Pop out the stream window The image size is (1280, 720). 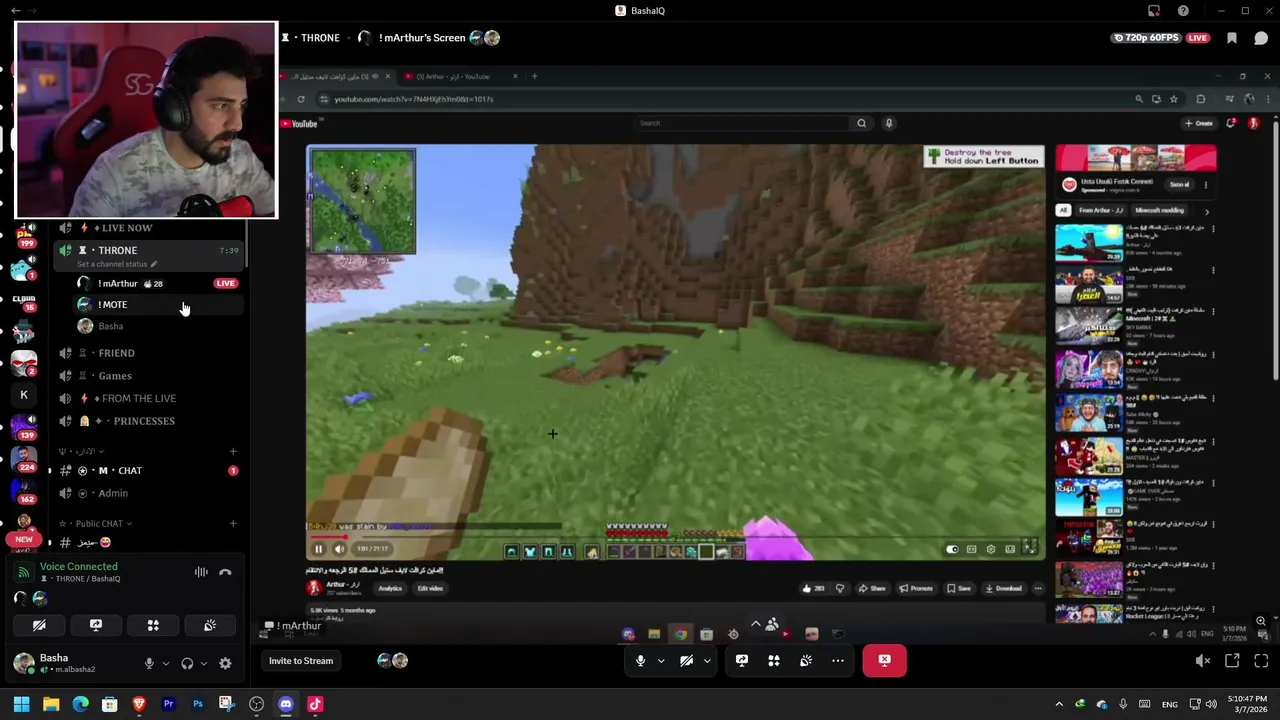tap(1232, 660)
